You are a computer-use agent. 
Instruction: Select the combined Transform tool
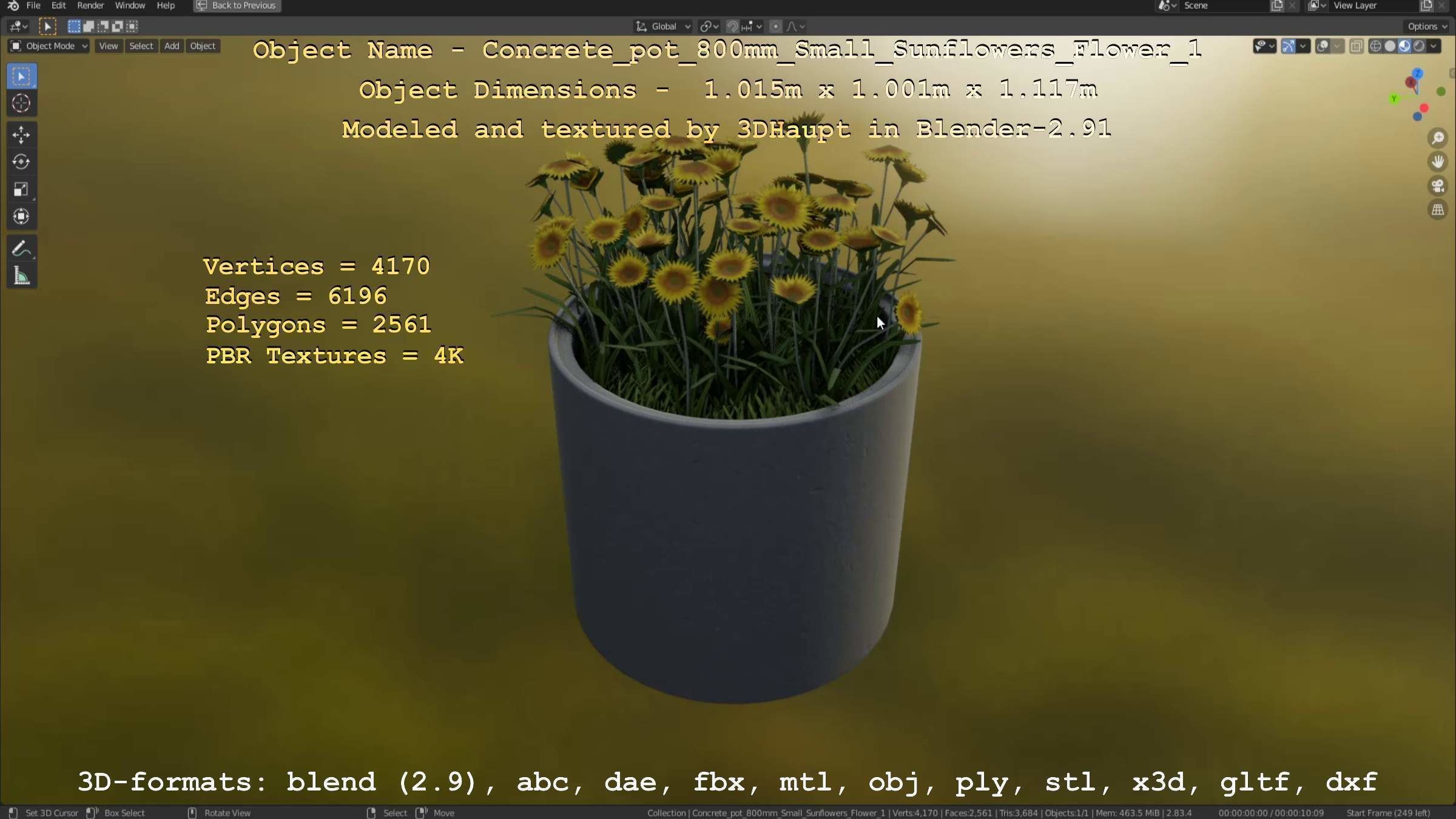click(x=21, y=217)
